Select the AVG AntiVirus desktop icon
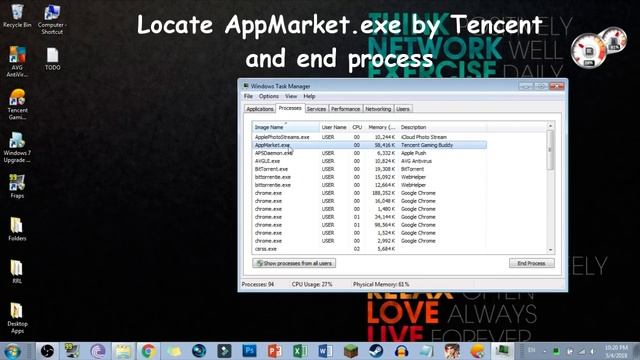 coord(17,62)
